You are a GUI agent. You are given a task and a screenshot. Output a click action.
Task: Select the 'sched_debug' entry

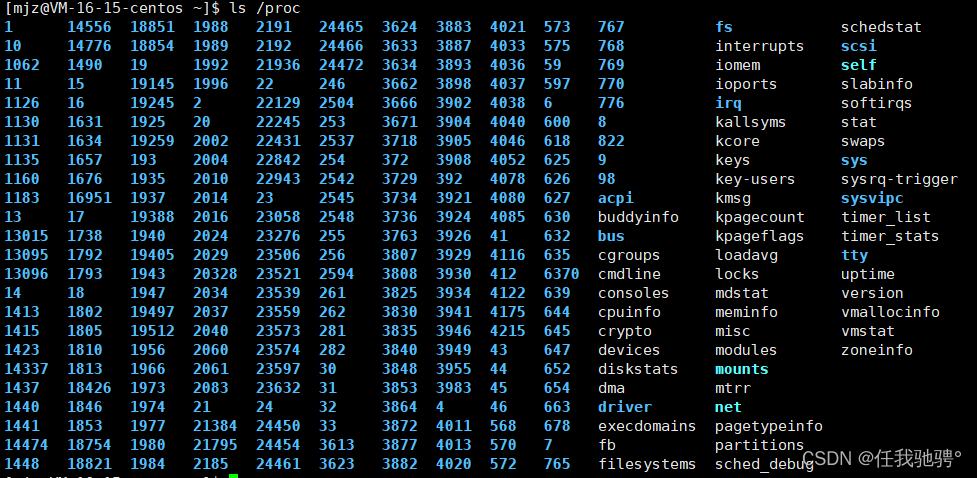[x=765, y=464]
